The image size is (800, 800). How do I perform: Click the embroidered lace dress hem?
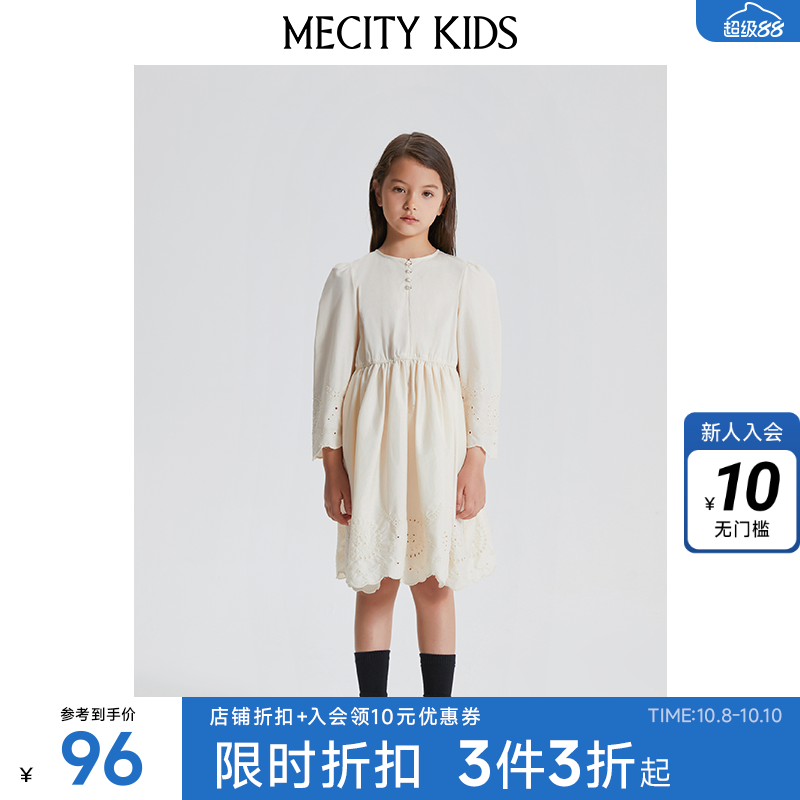[416, 552]
